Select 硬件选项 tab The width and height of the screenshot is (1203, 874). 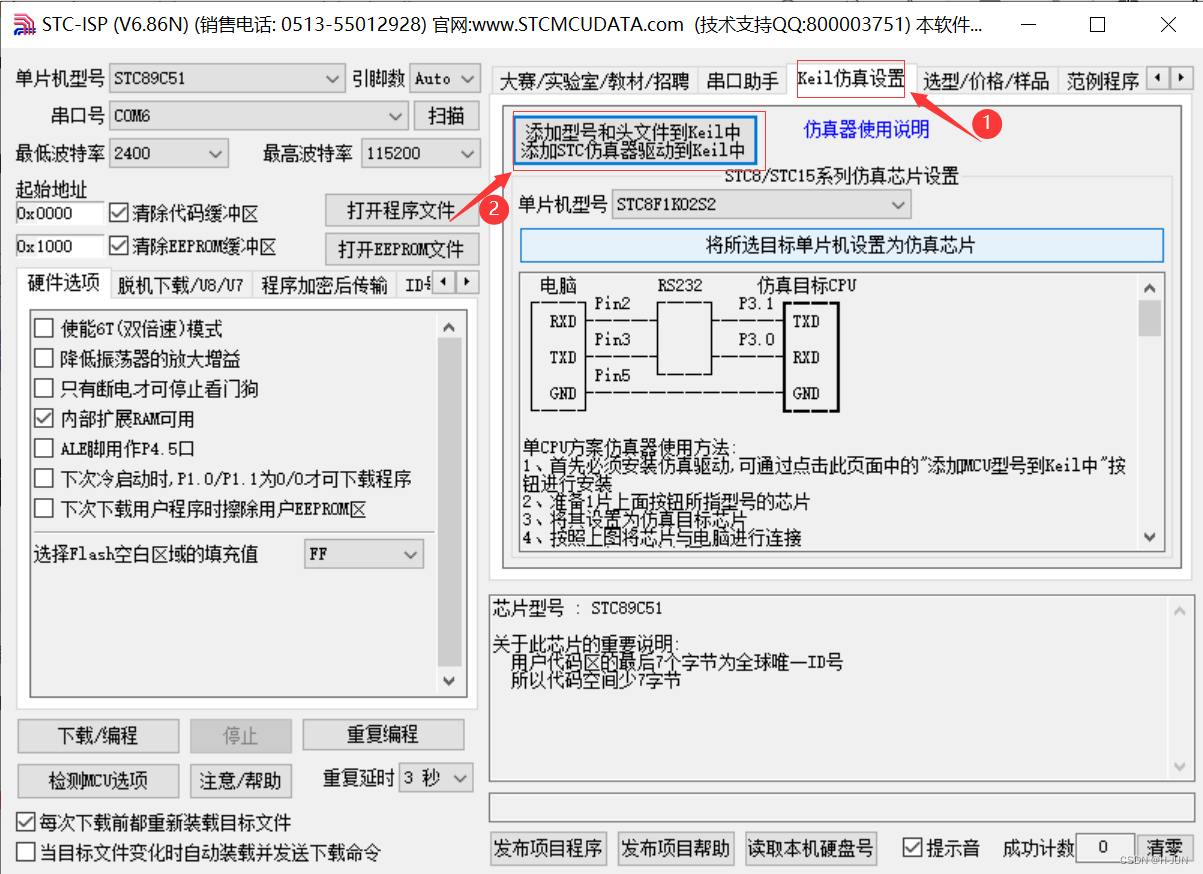(64, 283)
